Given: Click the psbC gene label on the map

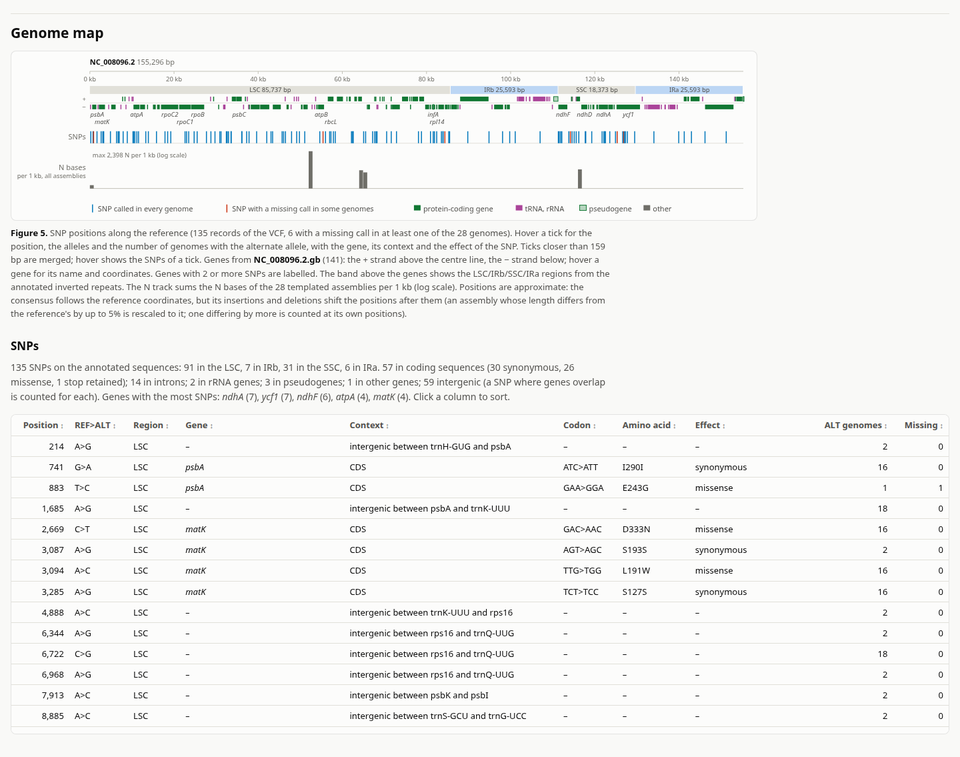Looking at the screenshot, I should (x=239, y=115).
